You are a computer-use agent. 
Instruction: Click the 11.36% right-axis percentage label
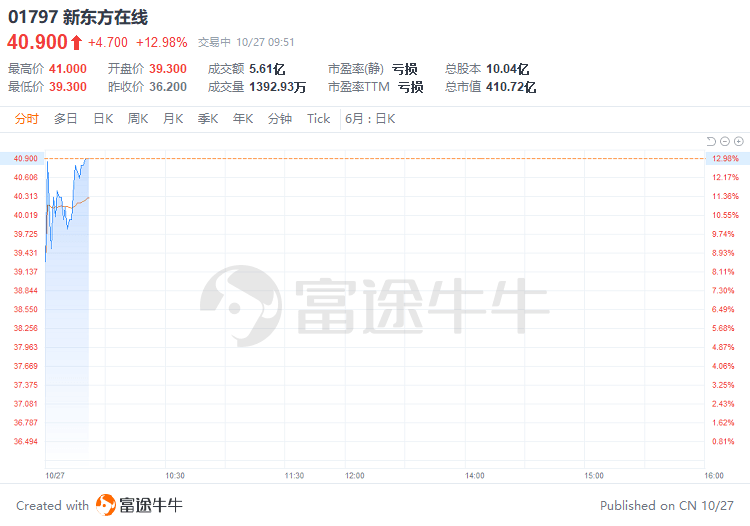pyautogui.click(x=725, y=196)
